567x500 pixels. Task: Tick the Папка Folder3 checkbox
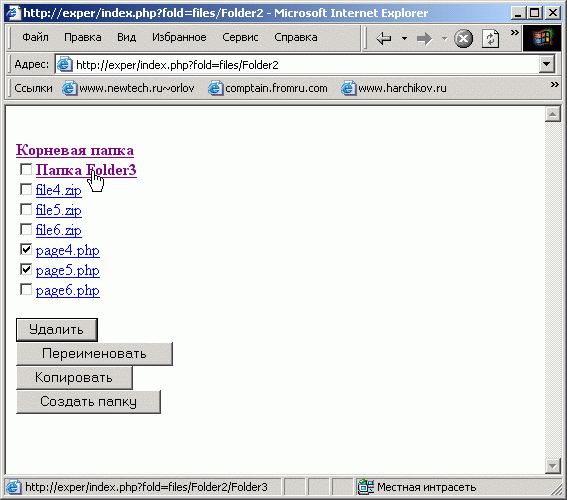[26, 169]
